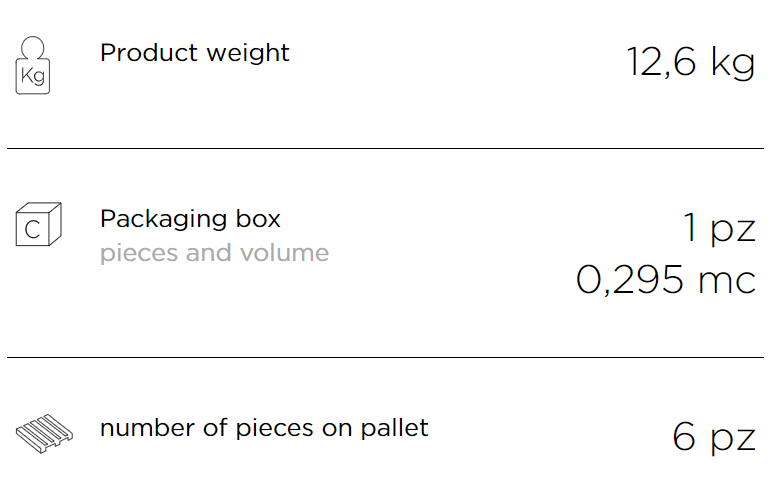772x500 pixels.
Task: Select the 6 pz pallet value
Action: coord(714,437)
